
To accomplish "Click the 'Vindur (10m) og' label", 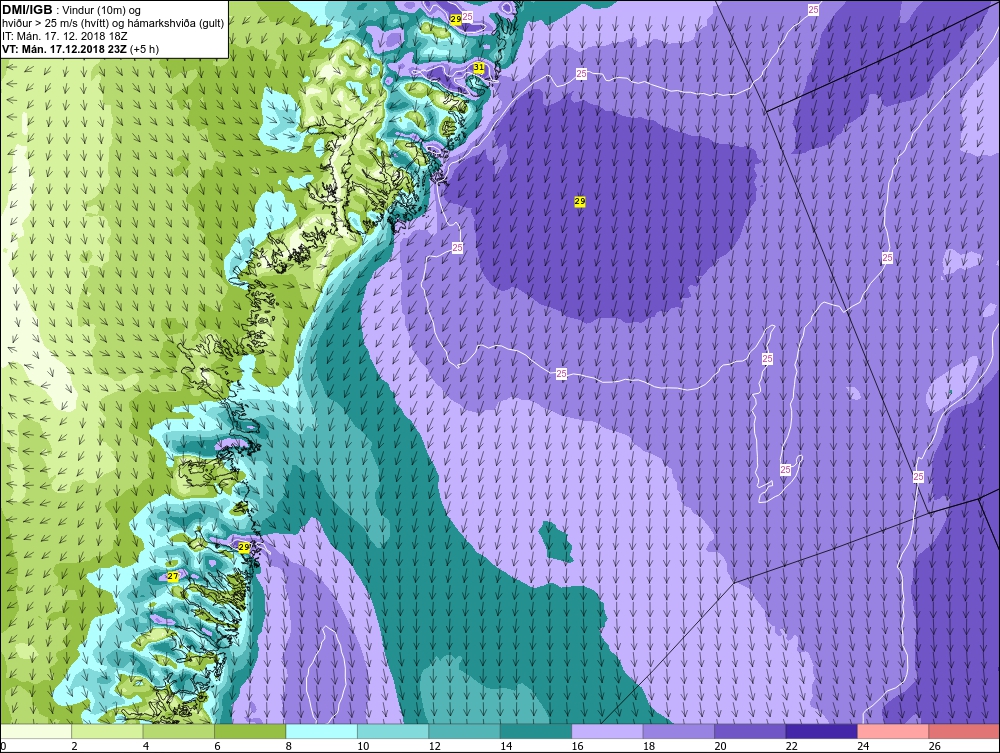I will click(x=103, y=11).
